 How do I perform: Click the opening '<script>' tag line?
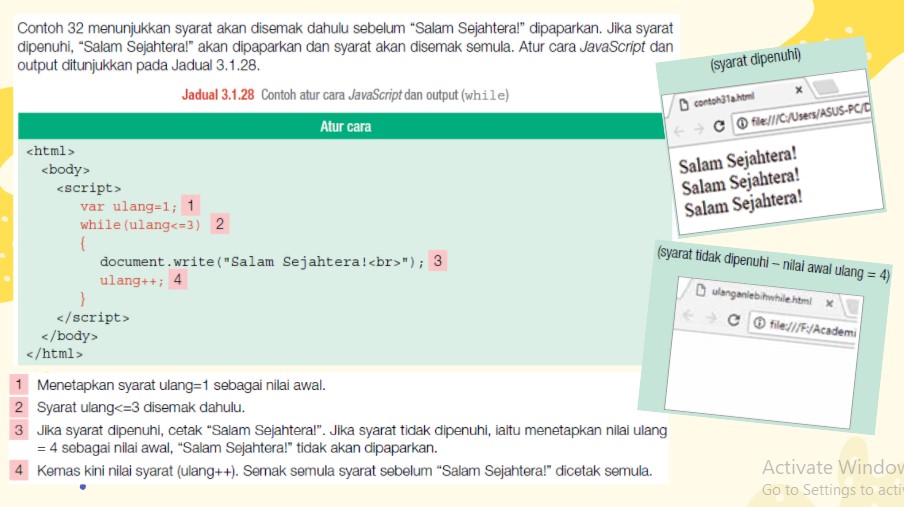[x=89, y=188]
